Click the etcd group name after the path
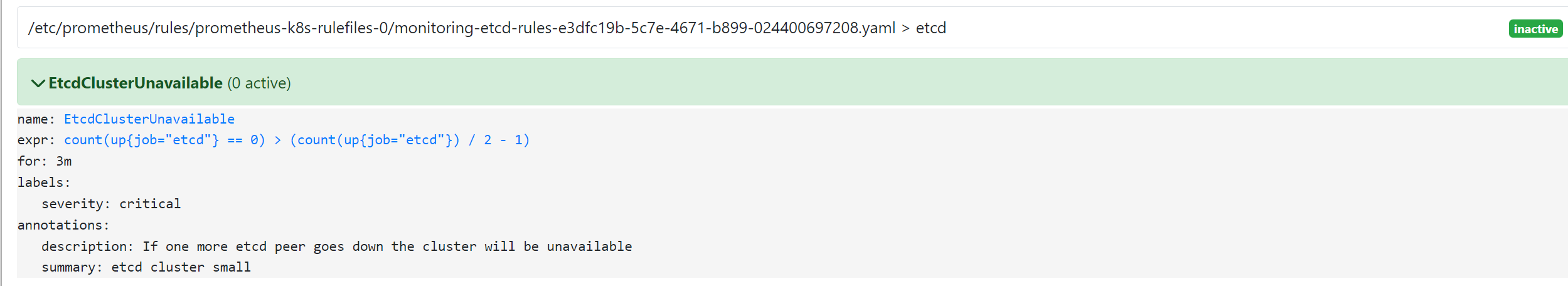This screenshot has height=286, width=1568. [931, 28]
